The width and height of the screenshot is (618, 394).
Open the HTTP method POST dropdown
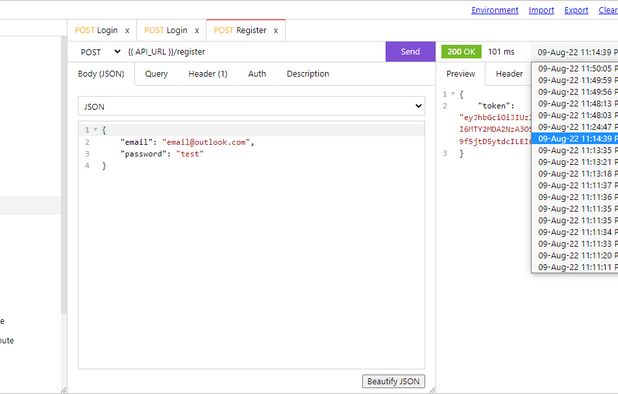(100, 52)
